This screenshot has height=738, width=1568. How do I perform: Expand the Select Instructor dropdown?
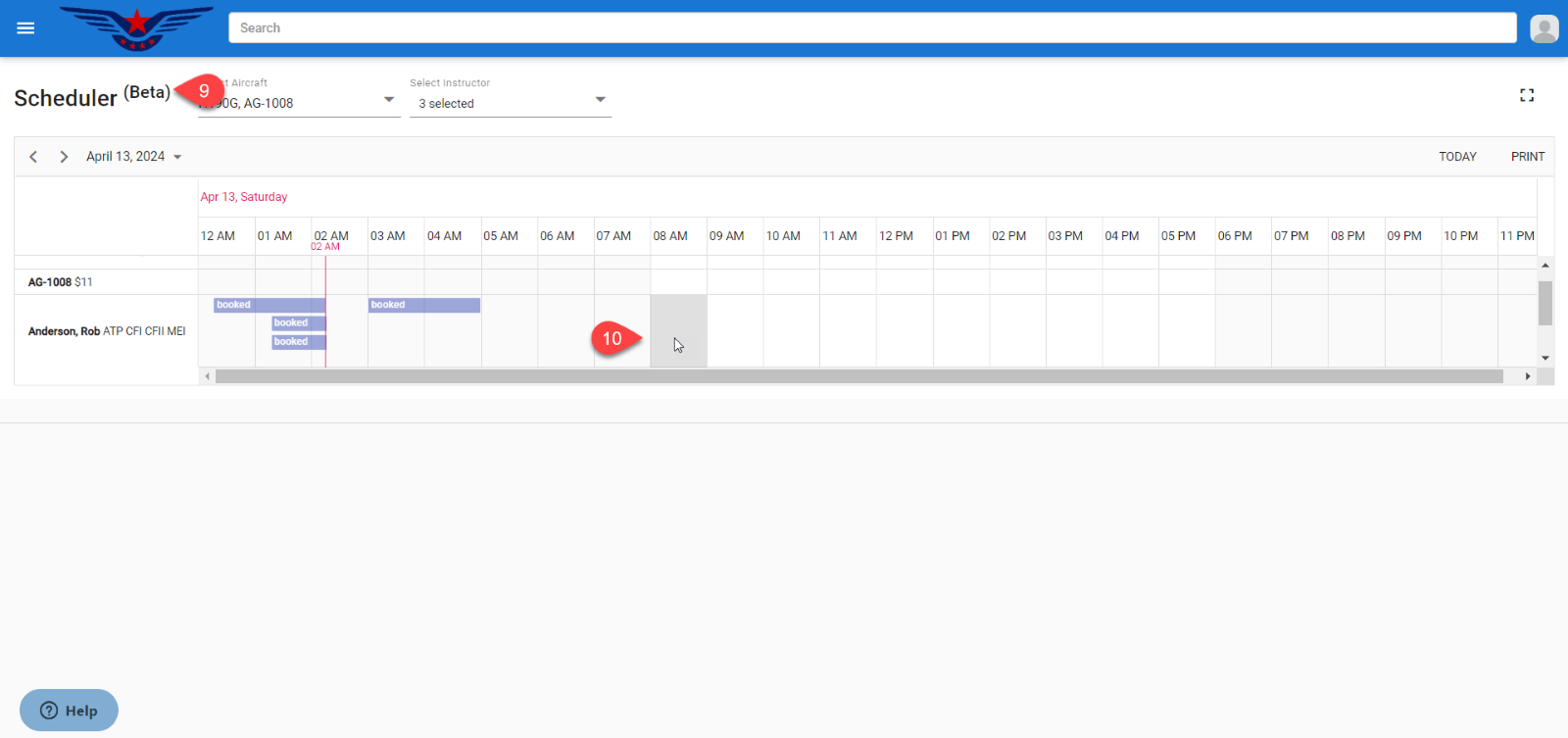[600, 100]
